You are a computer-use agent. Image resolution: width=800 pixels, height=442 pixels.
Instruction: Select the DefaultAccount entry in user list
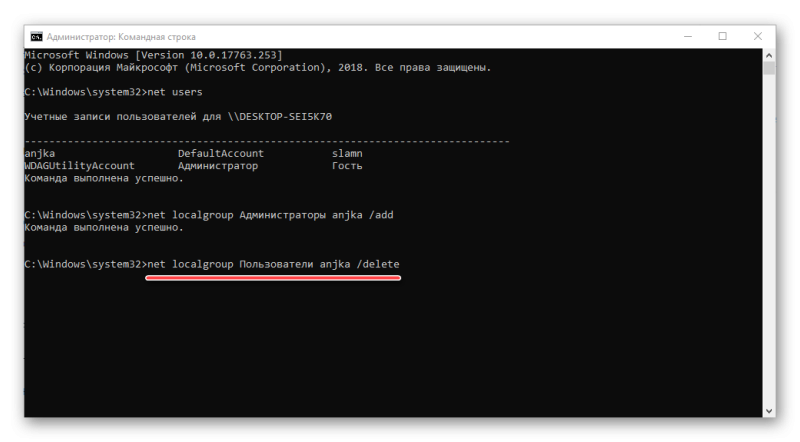(x=221, y=153)
